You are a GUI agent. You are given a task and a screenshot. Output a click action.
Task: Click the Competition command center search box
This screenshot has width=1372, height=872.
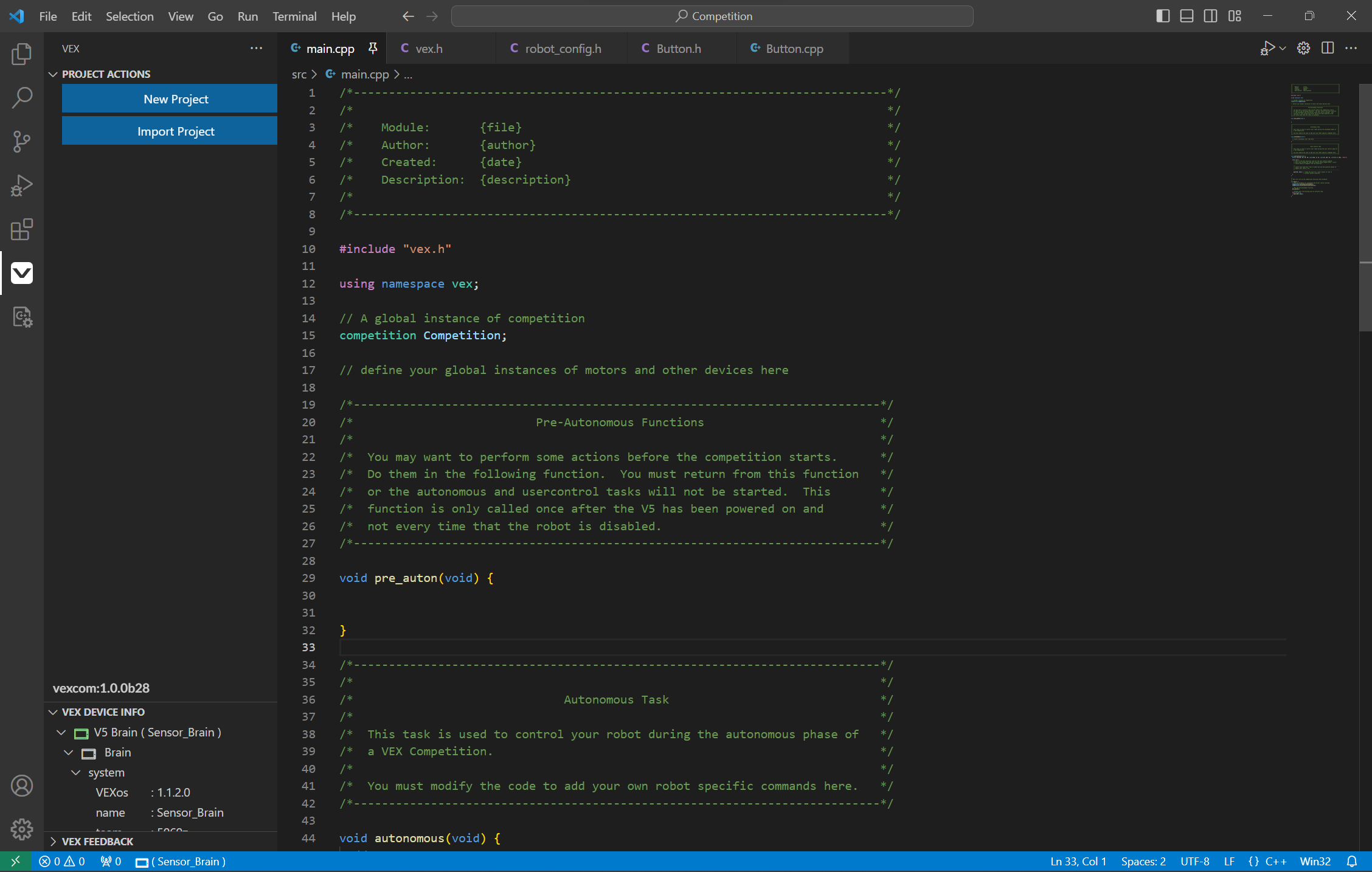(712, 16)
